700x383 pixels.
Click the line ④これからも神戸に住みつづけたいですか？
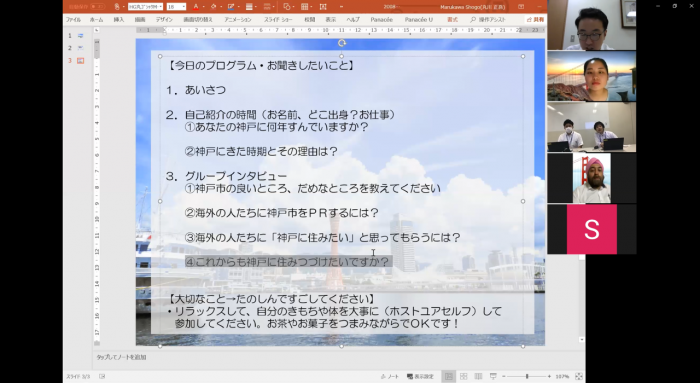point(288,262)
